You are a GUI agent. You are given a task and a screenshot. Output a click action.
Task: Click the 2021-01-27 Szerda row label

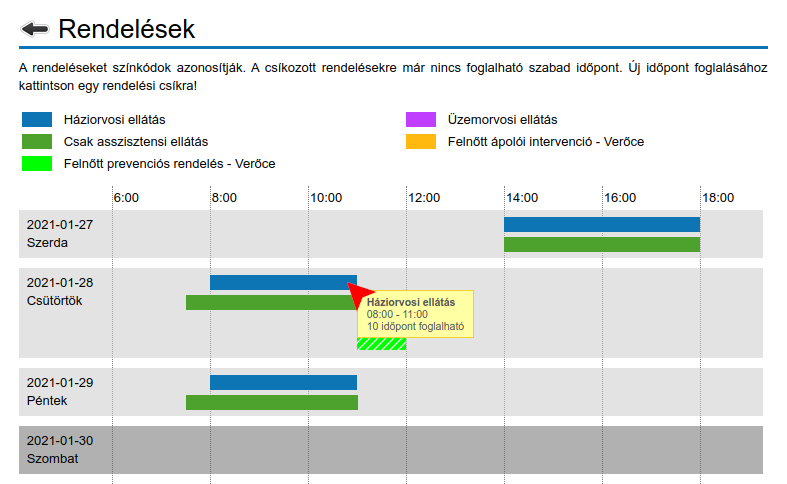click(60, 233)
